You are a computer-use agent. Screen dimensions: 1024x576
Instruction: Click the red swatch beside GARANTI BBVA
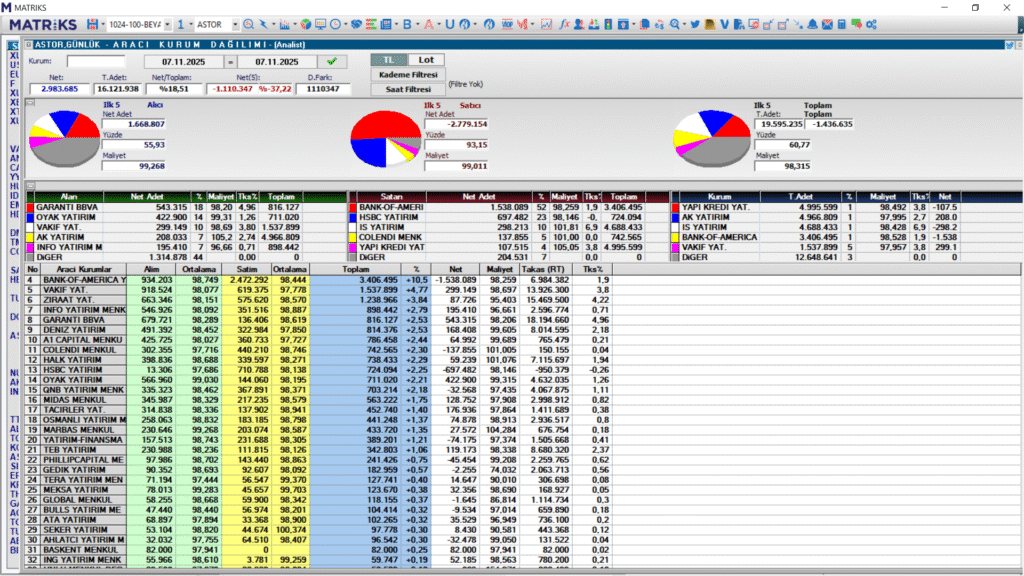[x=30, y=207]
